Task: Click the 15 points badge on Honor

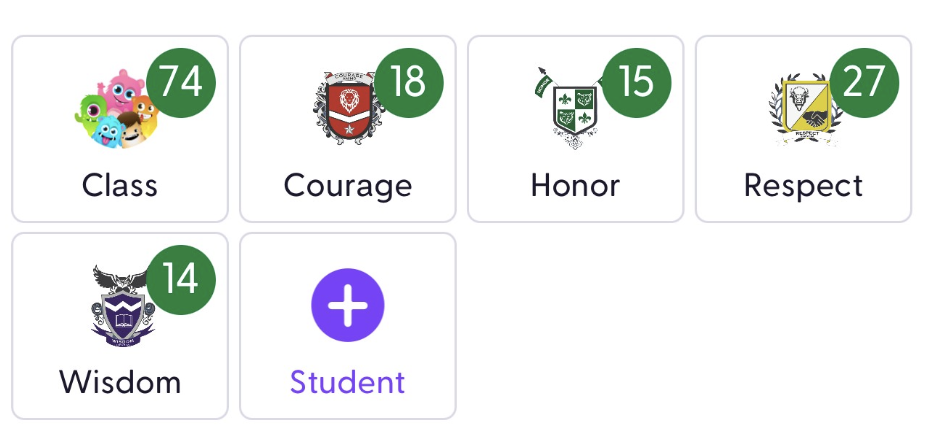Action: pos(637,82)
